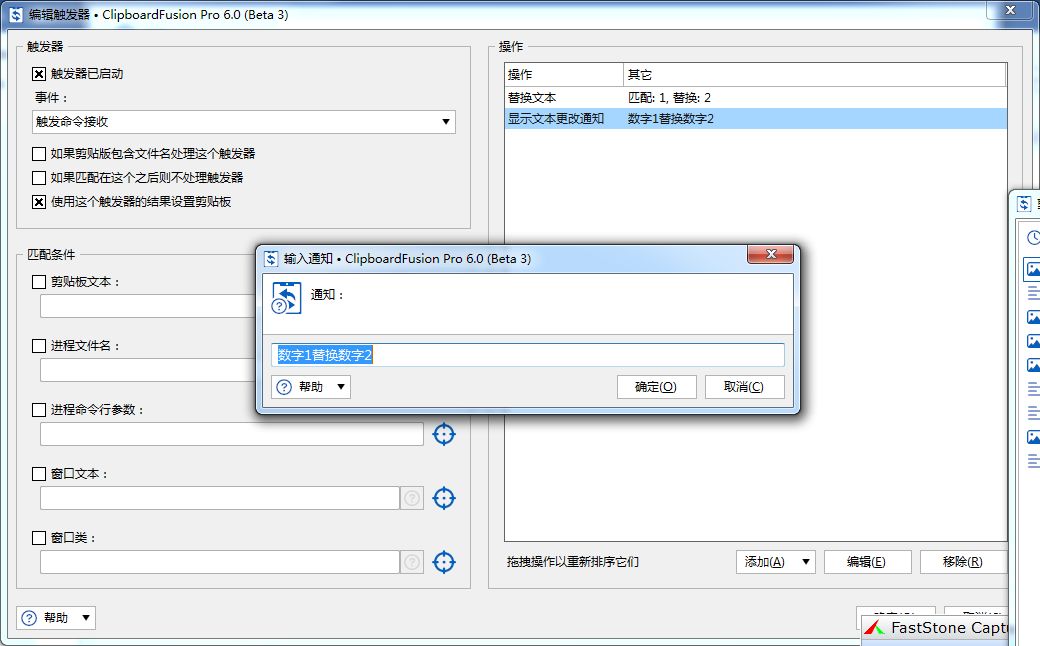Click the 窗口类 input field
1040x646 pixels.
220,562
